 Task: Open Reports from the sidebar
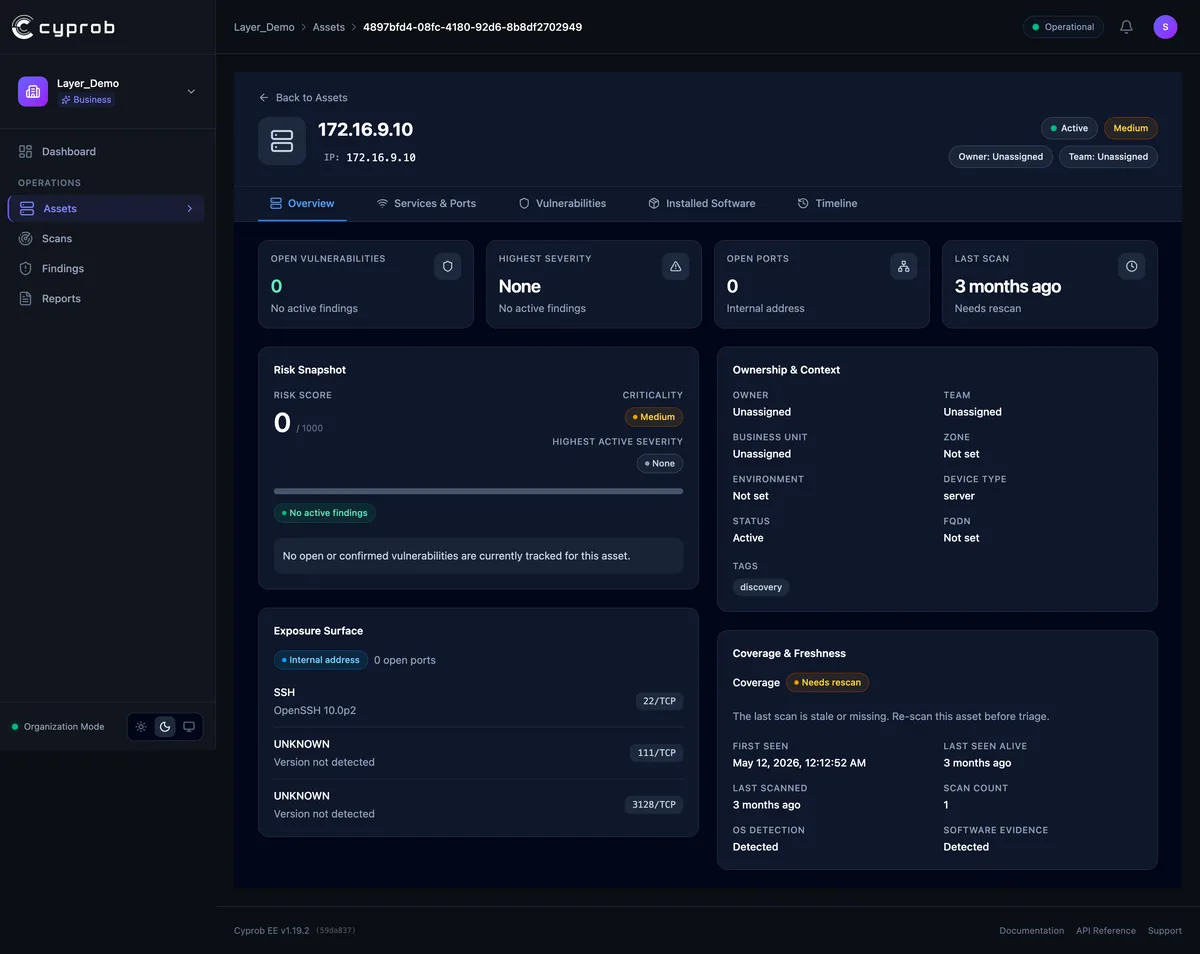coord(108,299)
